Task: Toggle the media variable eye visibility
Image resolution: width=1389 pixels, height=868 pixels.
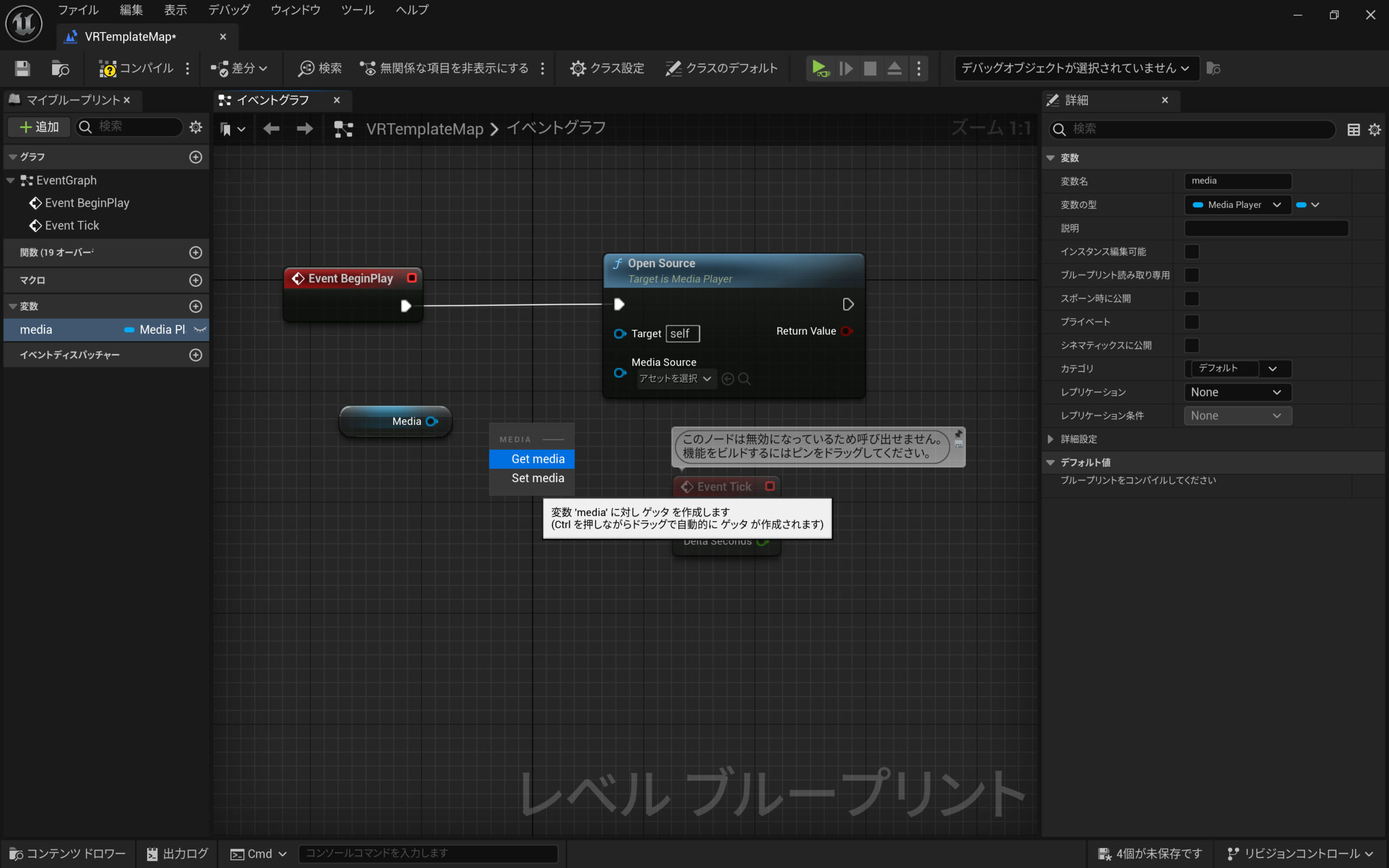Action: tap(200, 329)
